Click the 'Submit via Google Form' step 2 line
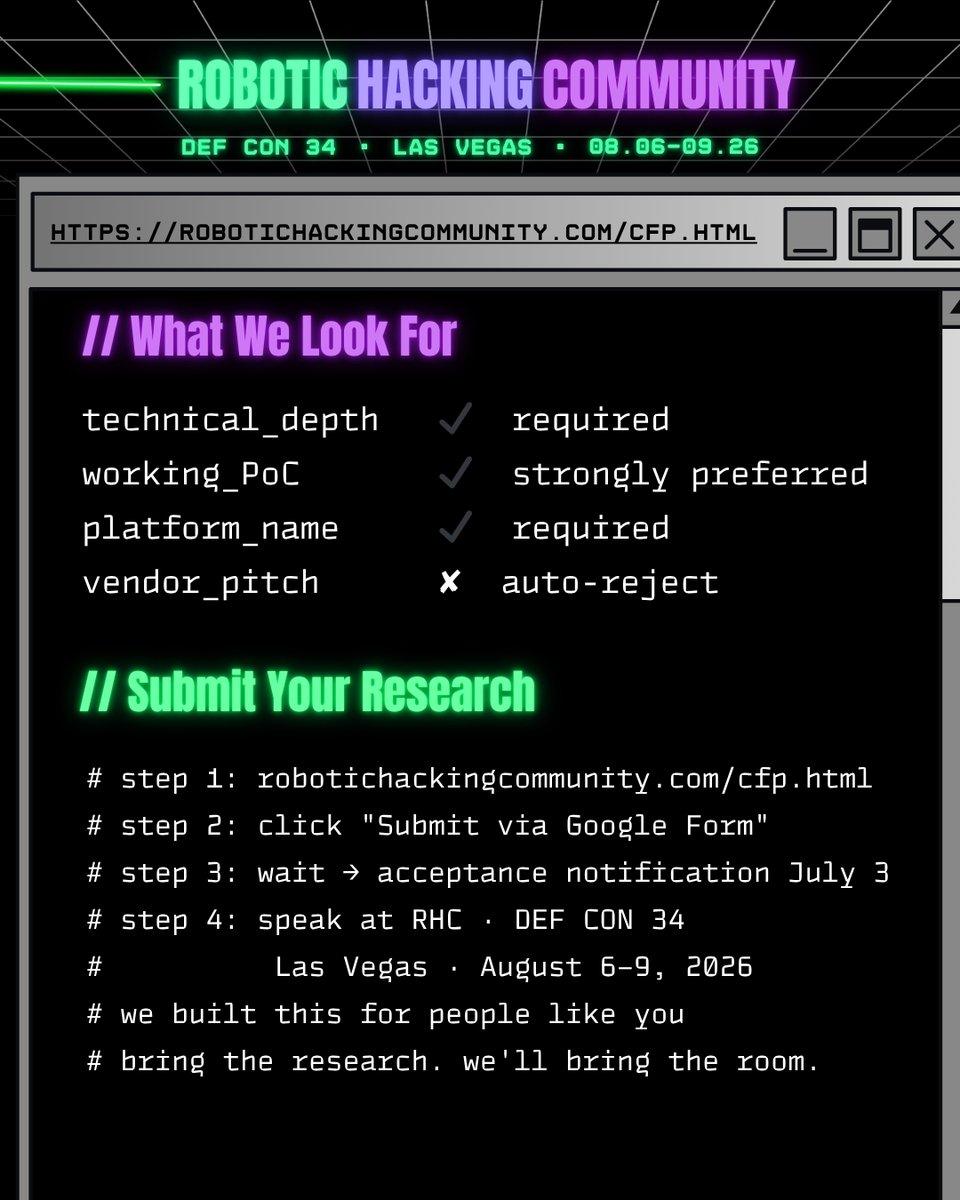The width and height of the screenshot is (960, 1200). coord(428,826)
